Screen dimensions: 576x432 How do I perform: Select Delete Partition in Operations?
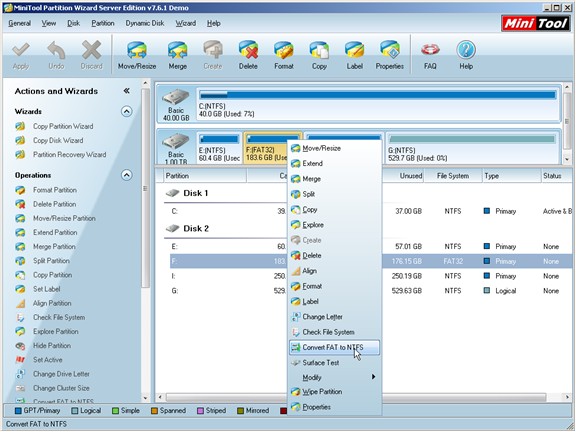(x=54, y=204)
